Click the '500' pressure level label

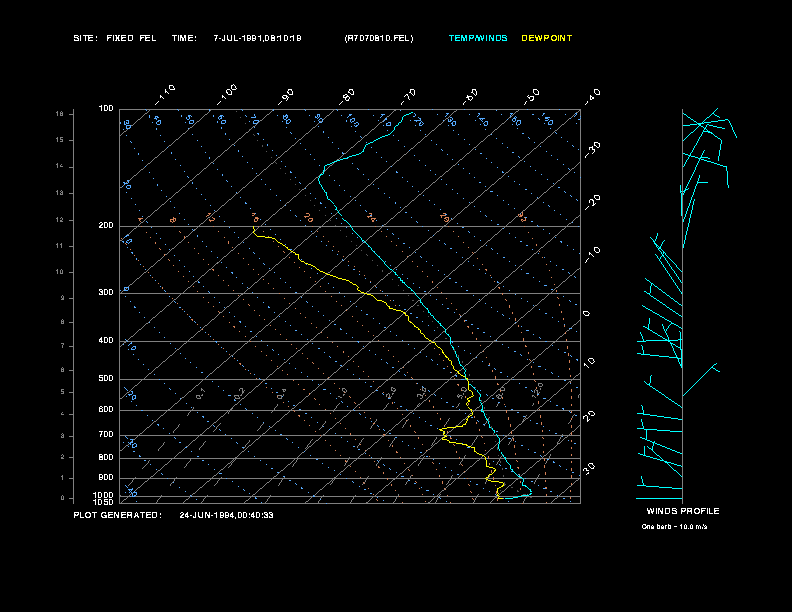[x=106, y=378]
